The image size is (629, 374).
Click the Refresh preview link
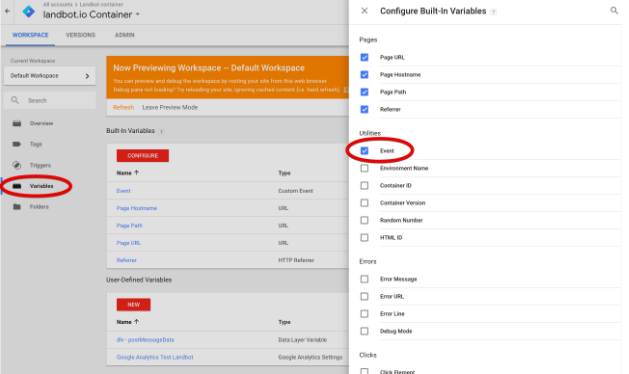pyautogui.click(x=124, y=107)
